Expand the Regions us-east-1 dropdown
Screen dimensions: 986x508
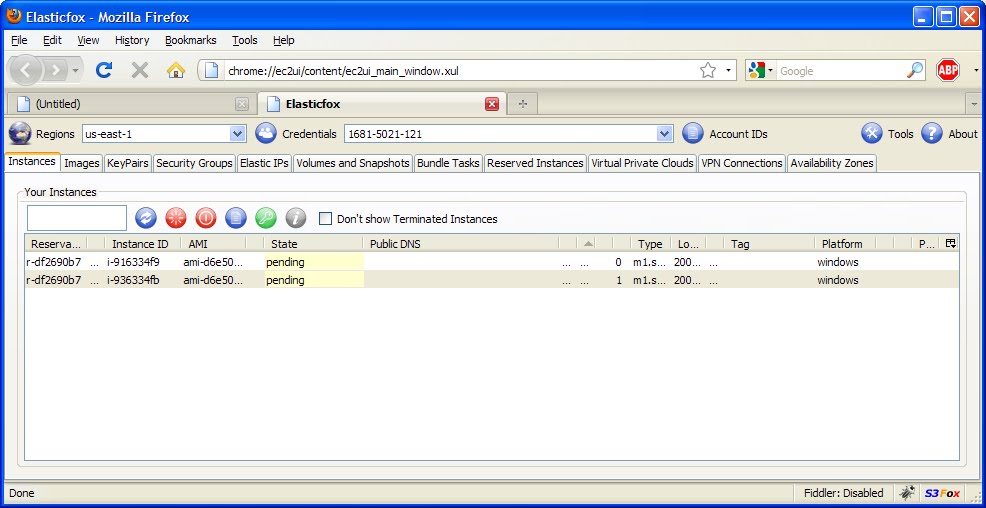coord(237,133)
